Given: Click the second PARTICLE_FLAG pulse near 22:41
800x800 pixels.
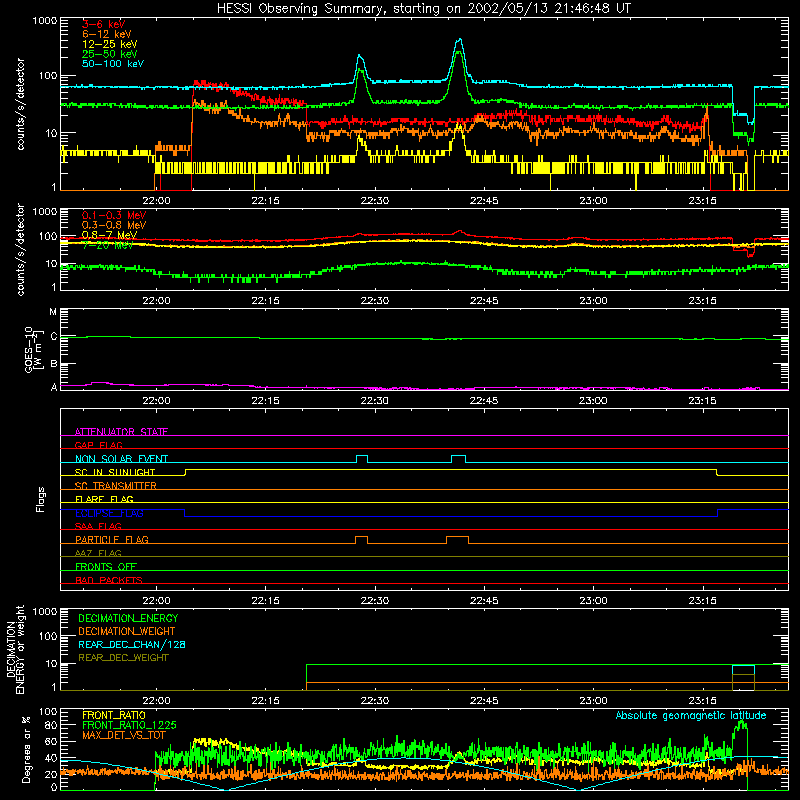Looking at the screenshot, I should pos(457,538).
